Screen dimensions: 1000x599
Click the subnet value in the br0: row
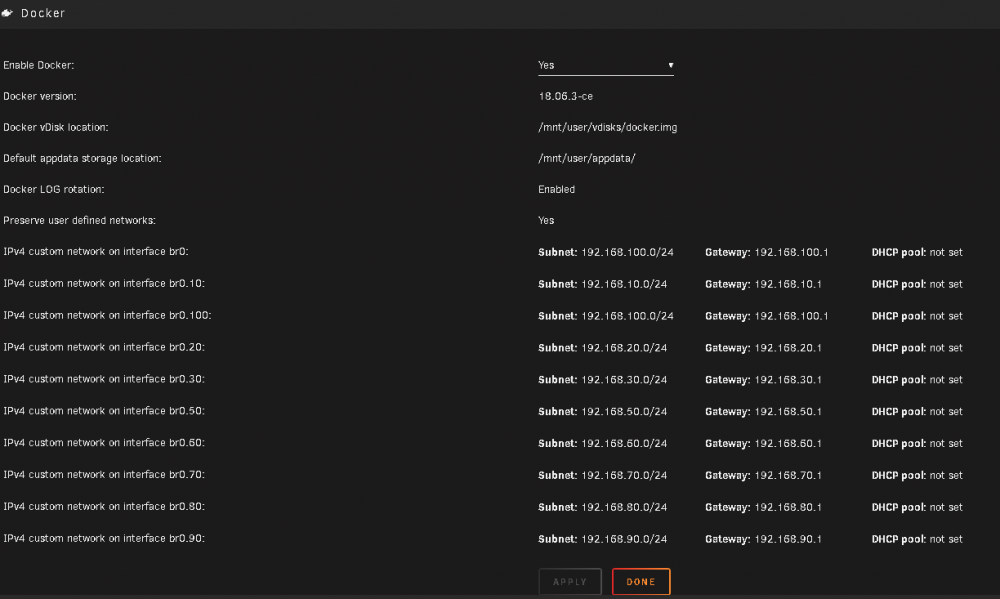coord(627,253)
